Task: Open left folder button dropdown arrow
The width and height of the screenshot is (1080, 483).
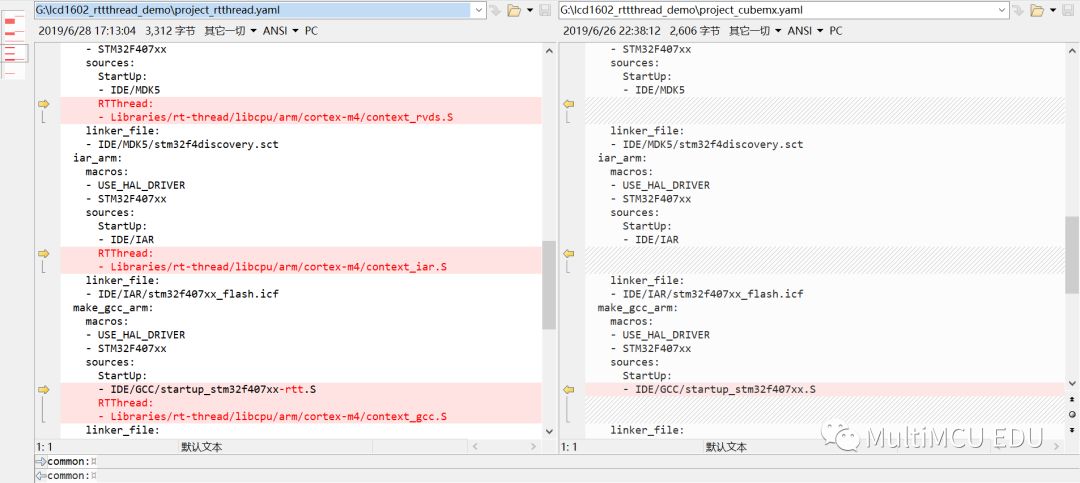Action: point(530,10)
